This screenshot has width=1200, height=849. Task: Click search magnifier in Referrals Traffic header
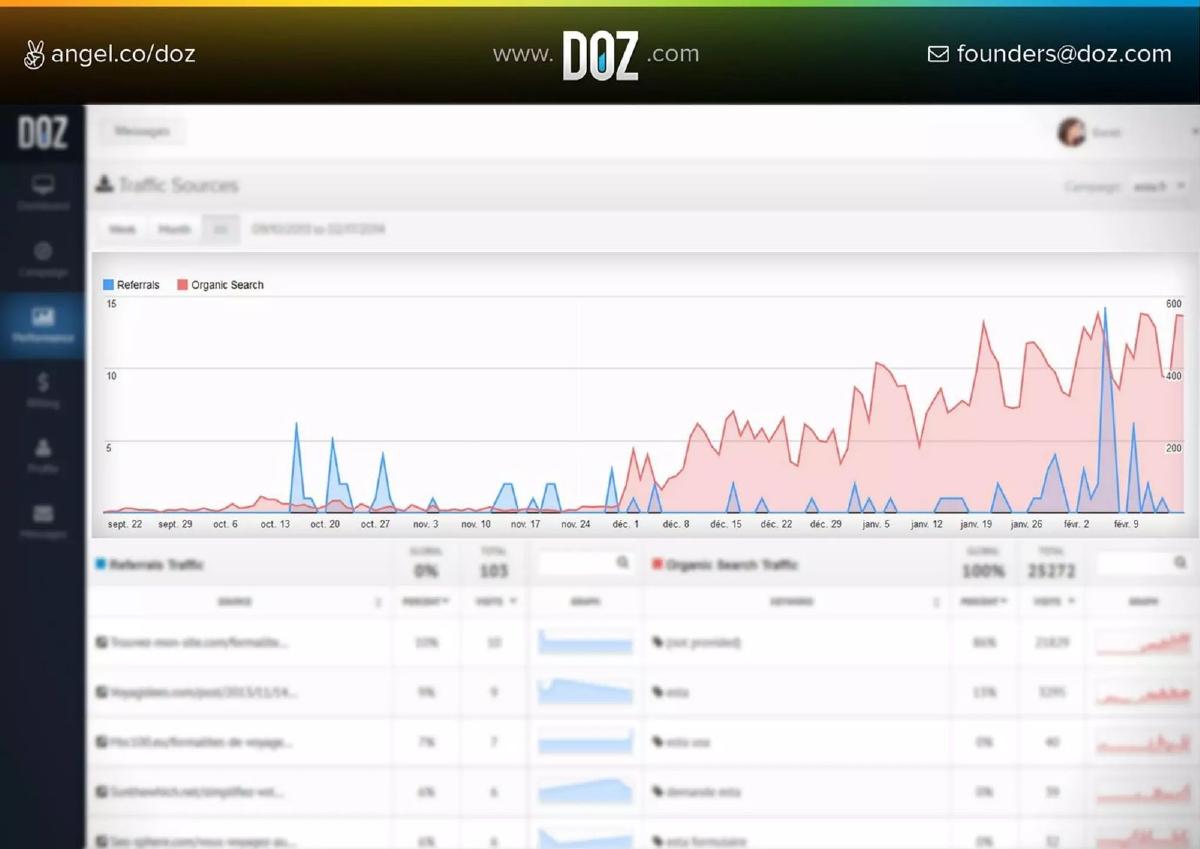pos(623,563)
